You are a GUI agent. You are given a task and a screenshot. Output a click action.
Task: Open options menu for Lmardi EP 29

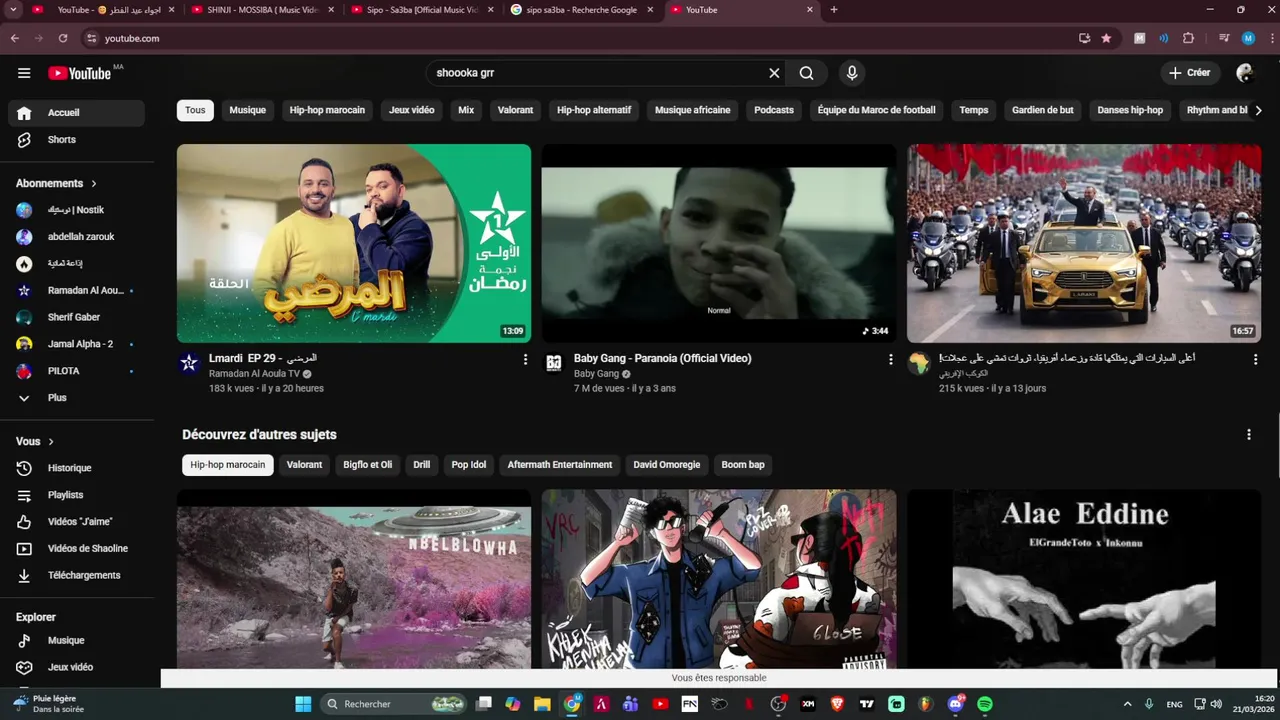pyautogui.click(x=525, y=359)
